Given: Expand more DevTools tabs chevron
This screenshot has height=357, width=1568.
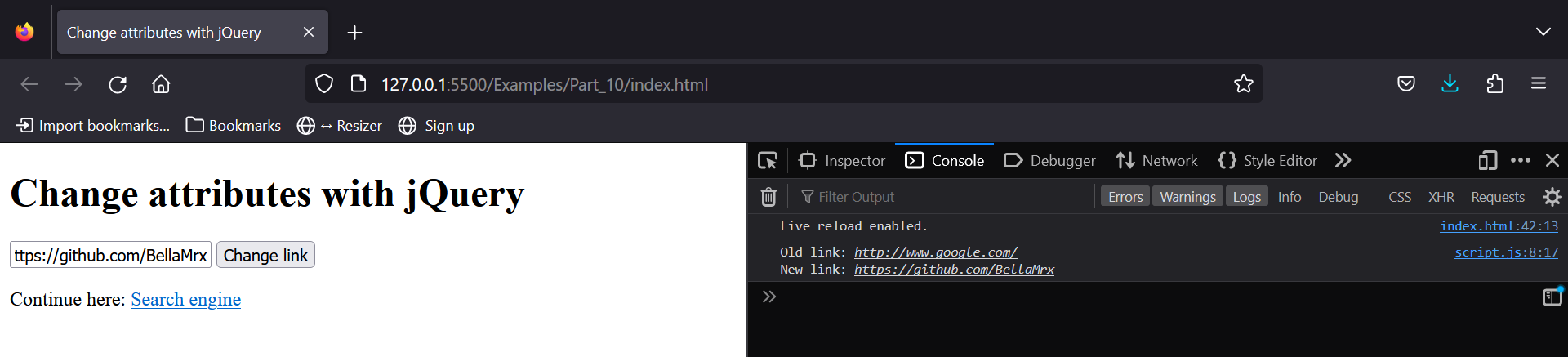Looking at the screenshot, I should pos(1343,161).
